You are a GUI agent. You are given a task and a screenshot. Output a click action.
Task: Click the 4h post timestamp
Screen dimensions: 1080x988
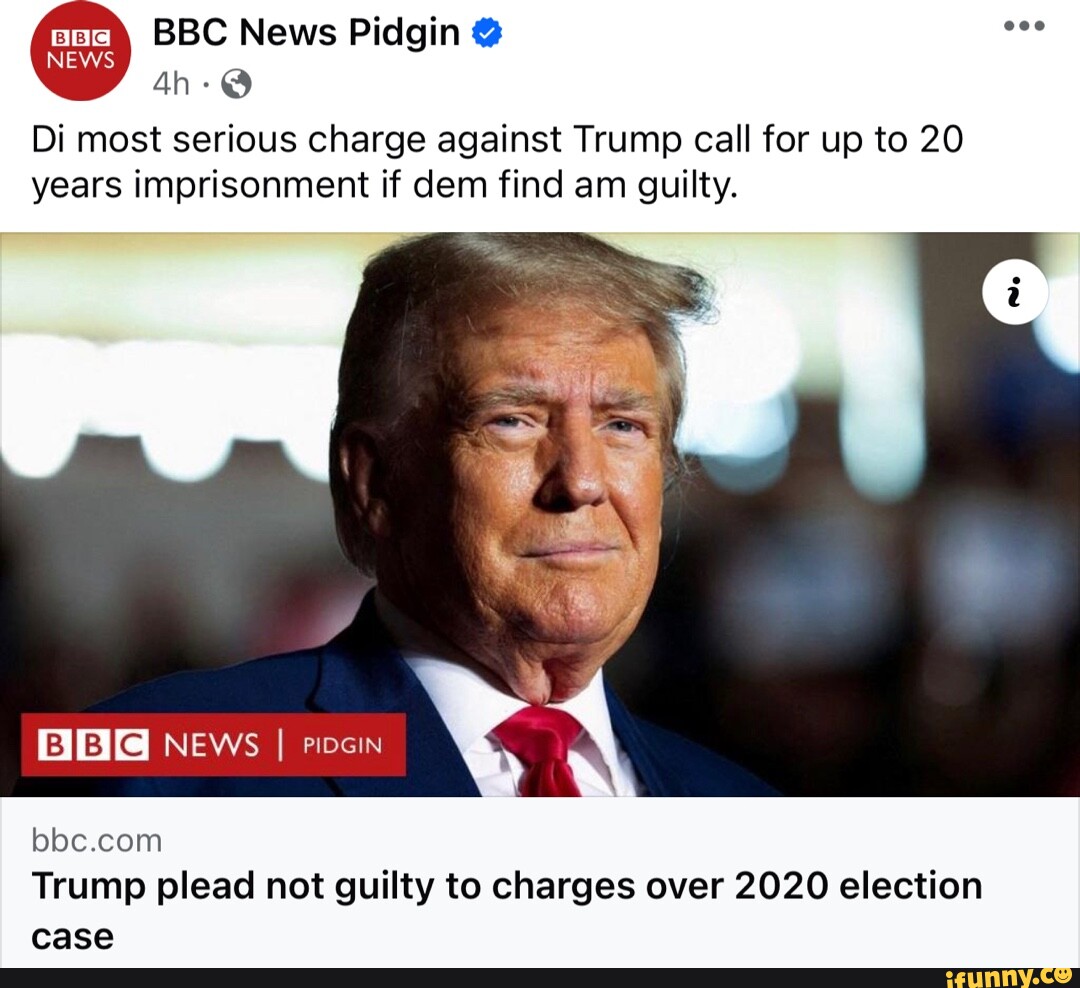pos(171,86)
